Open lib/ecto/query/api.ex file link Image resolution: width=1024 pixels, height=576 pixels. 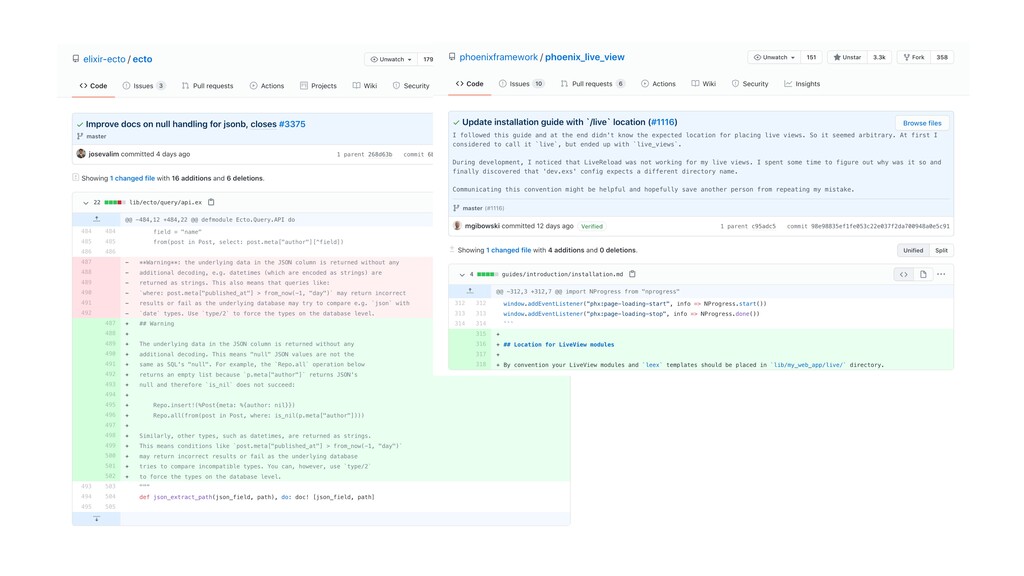pos(165,202)
